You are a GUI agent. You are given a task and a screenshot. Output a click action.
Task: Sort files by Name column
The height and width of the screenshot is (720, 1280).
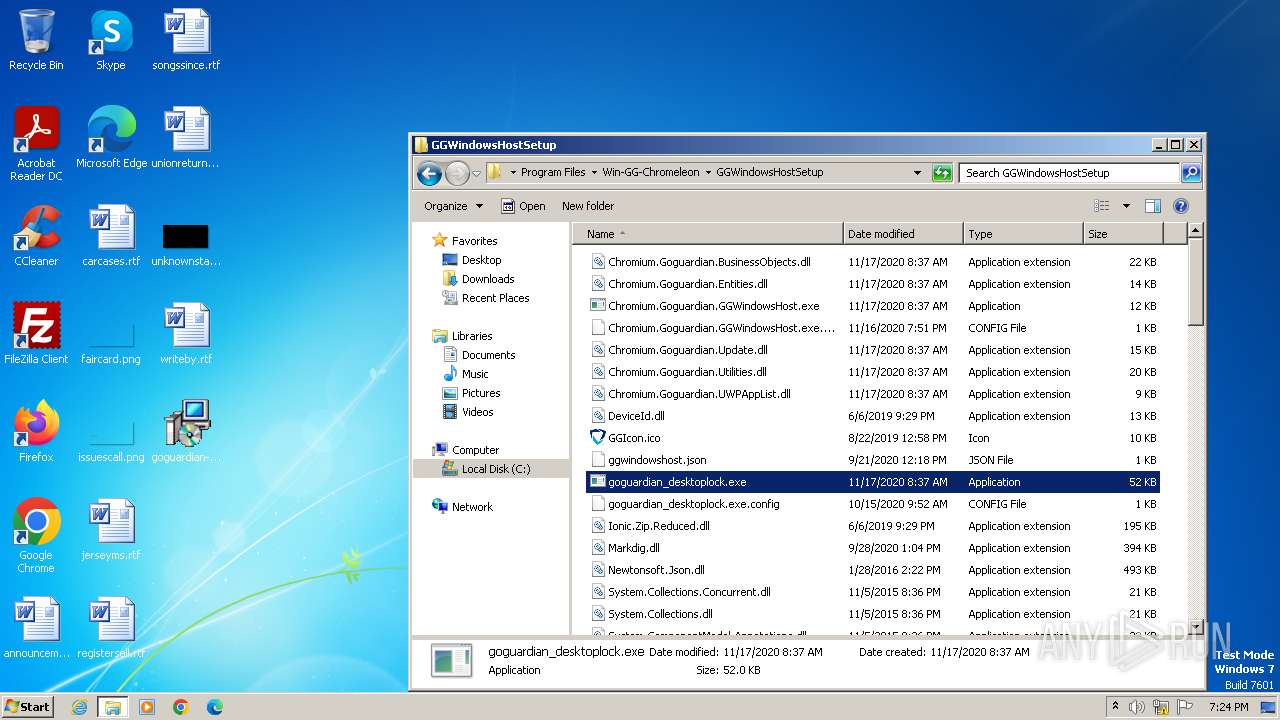pos(708,234)
